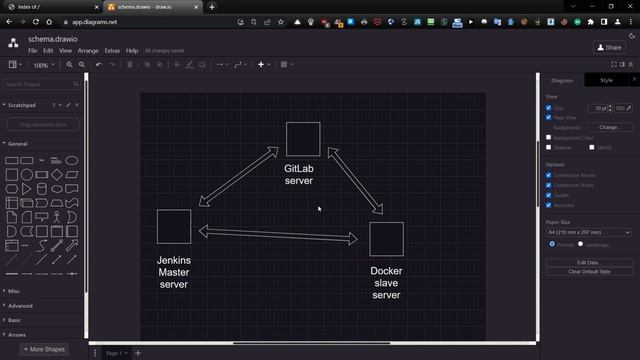The height and width of the screenshot is (360, 640).
Task: Select the cloud shape
Action: 57,189
